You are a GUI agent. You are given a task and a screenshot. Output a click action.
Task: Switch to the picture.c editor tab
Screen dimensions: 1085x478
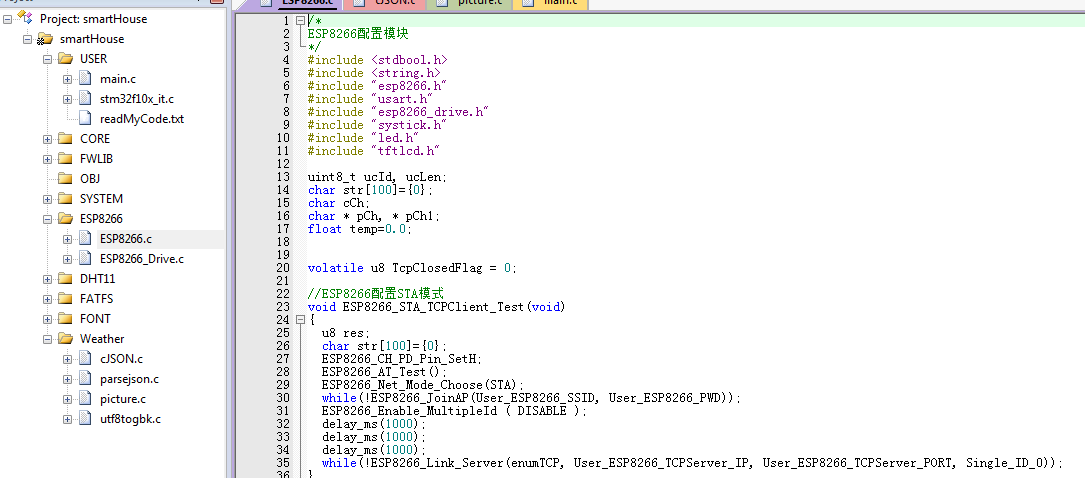(470, 3)
